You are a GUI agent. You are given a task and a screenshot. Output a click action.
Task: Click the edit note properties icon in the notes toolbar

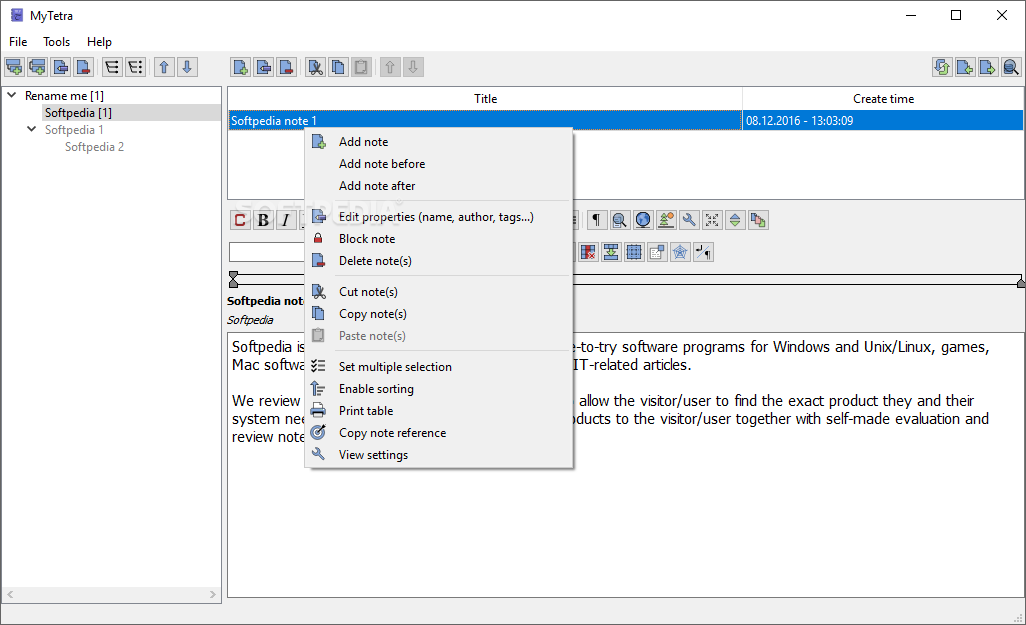coord(264,67)
